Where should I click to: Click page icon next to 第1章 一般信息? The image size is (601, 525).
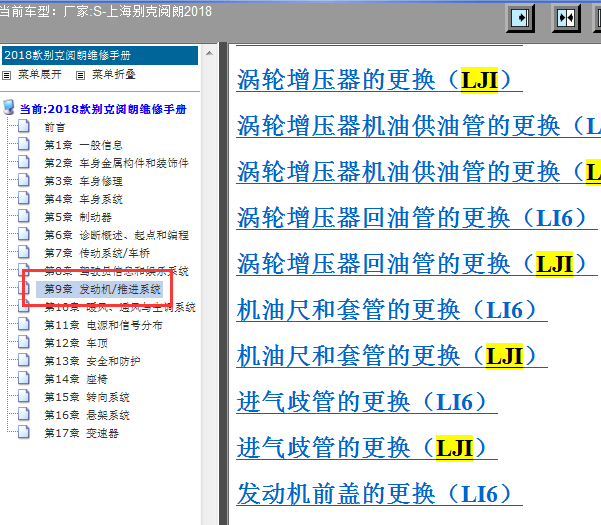tap(24, 144)
